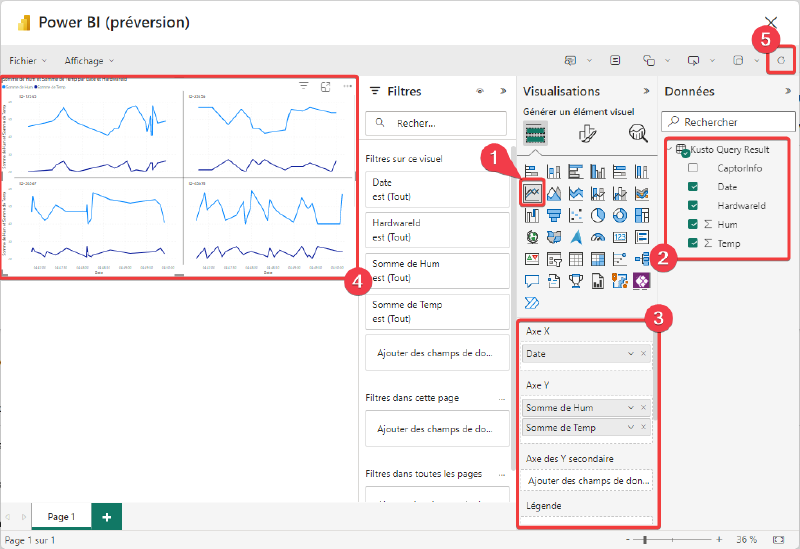800x549 pixels.
Task: Open the Fichier menu
Action: [28, 61]
